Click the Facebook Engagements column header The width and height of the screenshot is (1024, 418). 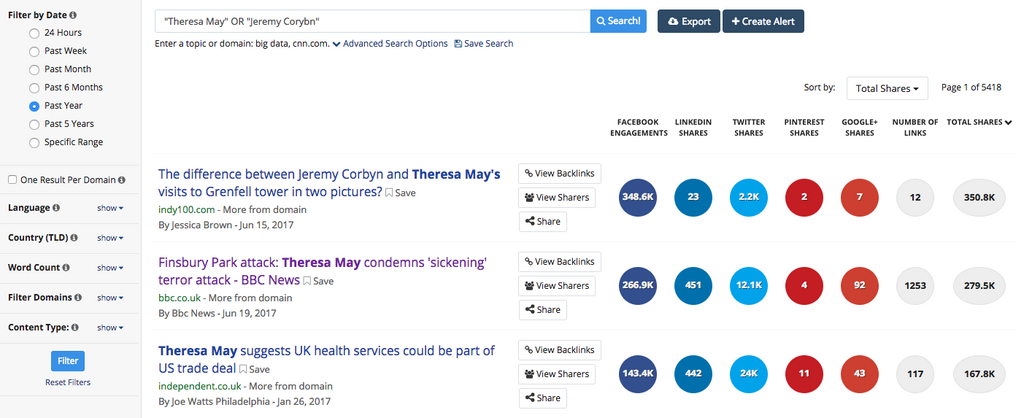(637, 127)
